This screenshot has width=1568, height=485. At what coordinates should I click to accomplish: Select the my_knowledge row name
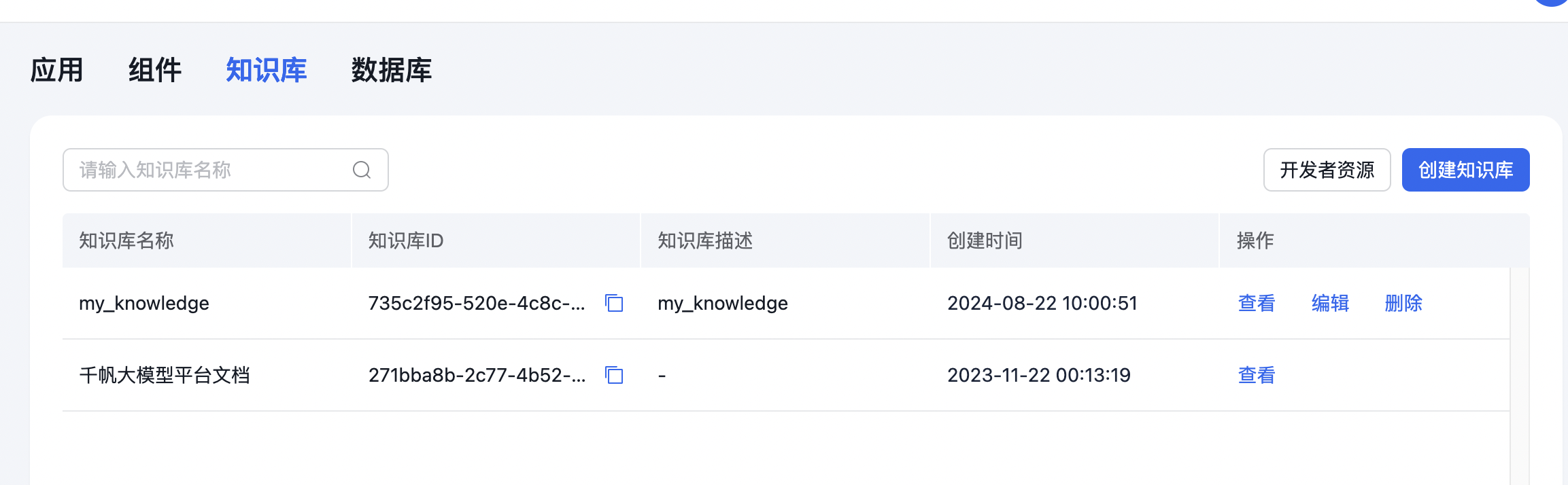click(x=144, y=304)
